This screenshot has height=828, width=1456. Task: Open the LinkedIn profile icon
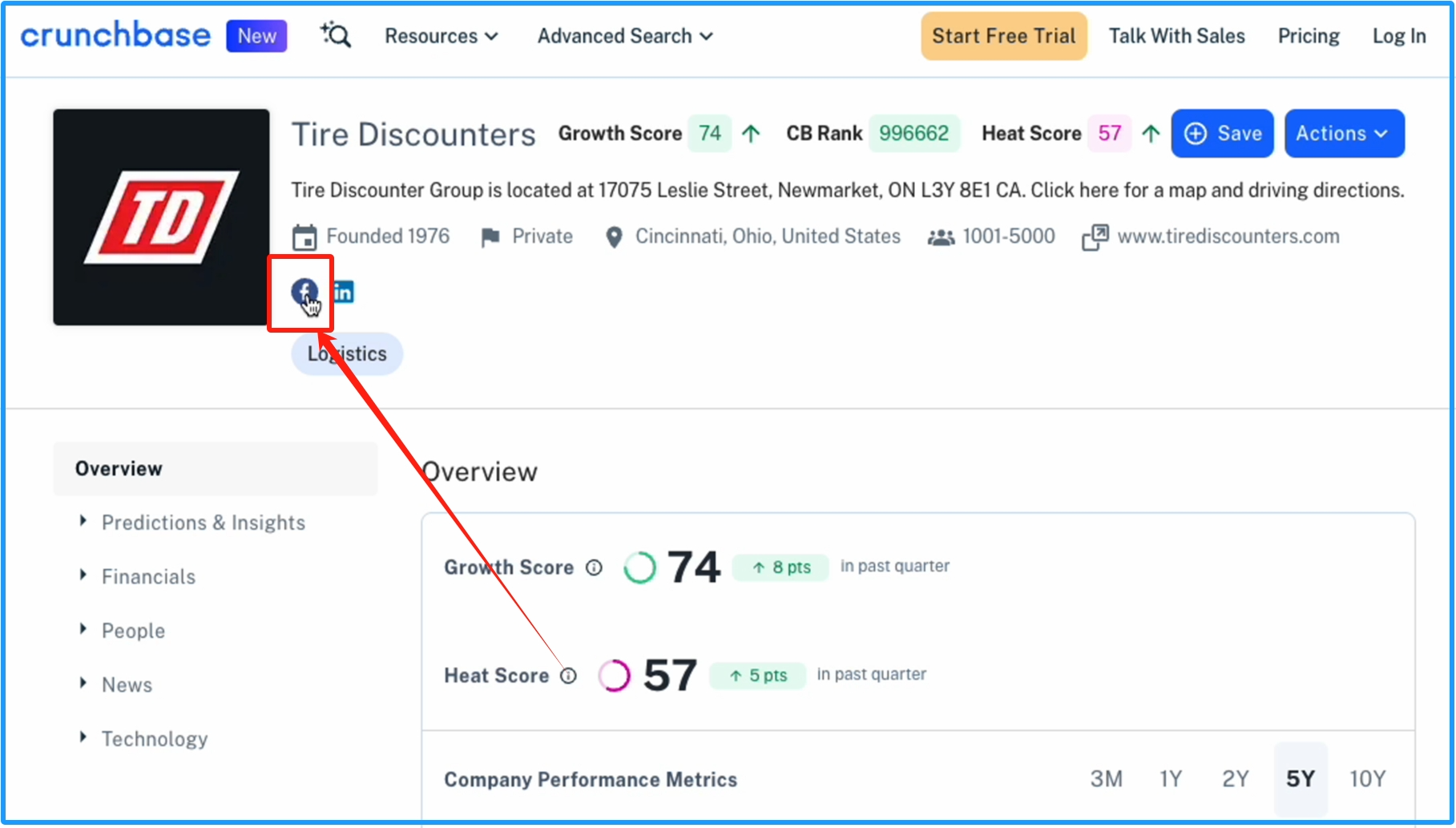[x=343, y=292]
